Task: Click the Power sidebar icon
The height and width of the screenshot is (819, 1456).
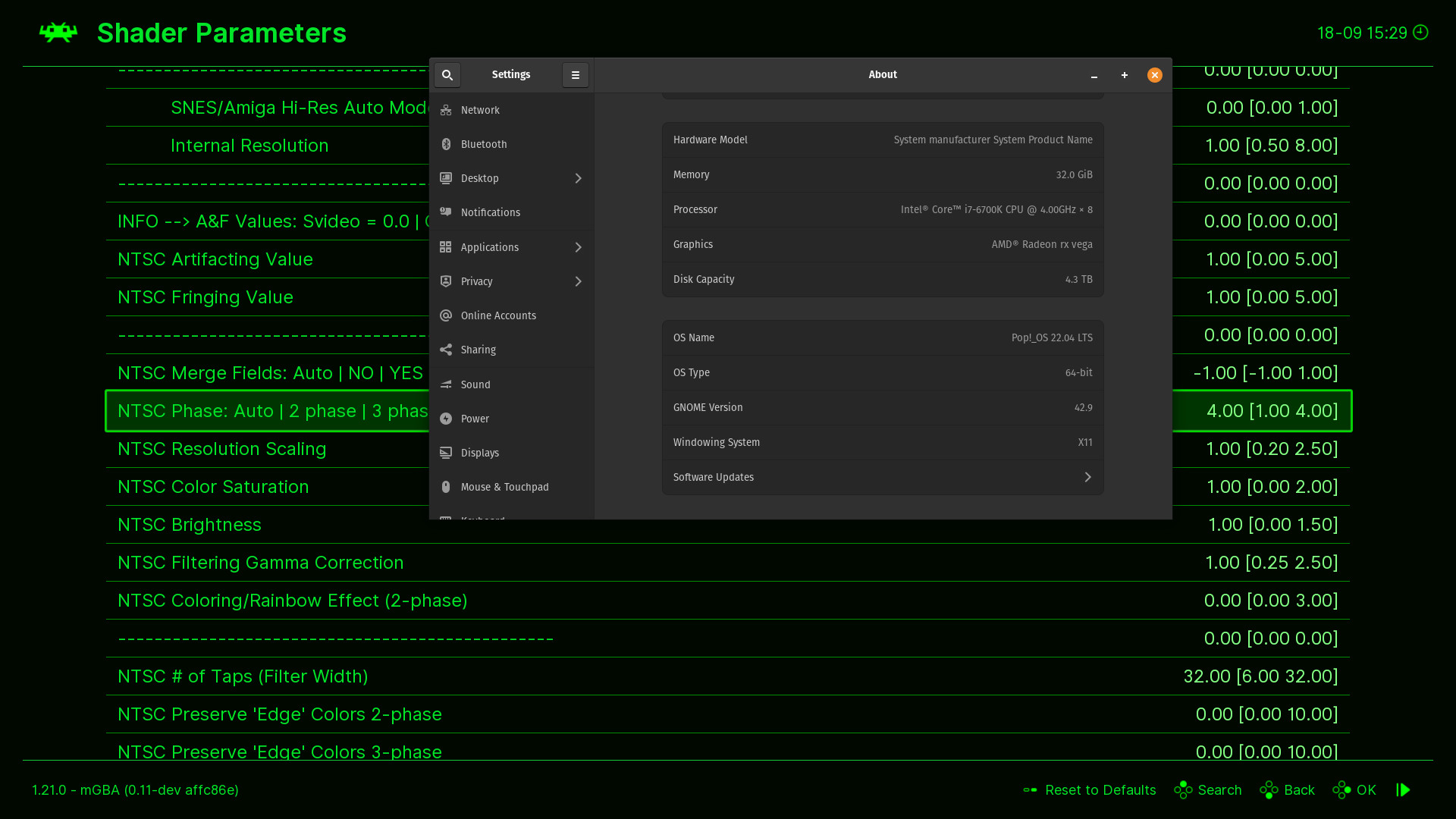Action: pos(446,419)
